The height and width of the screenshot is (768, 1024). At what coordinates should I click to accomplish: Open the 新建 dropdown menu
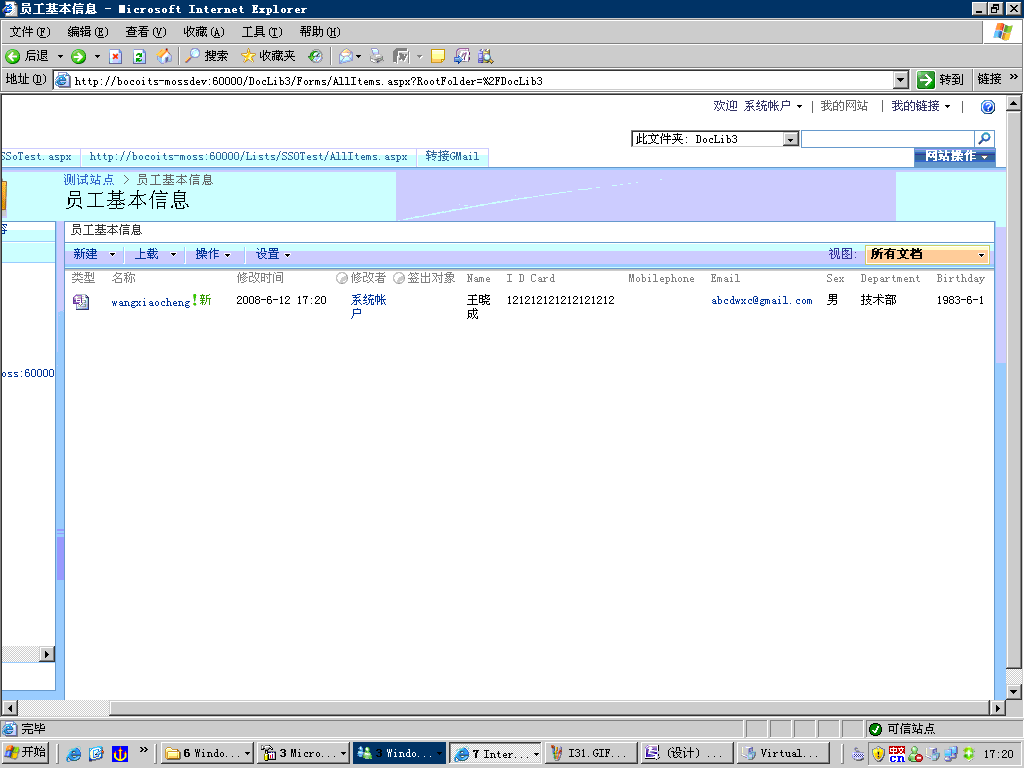point(94,254)
